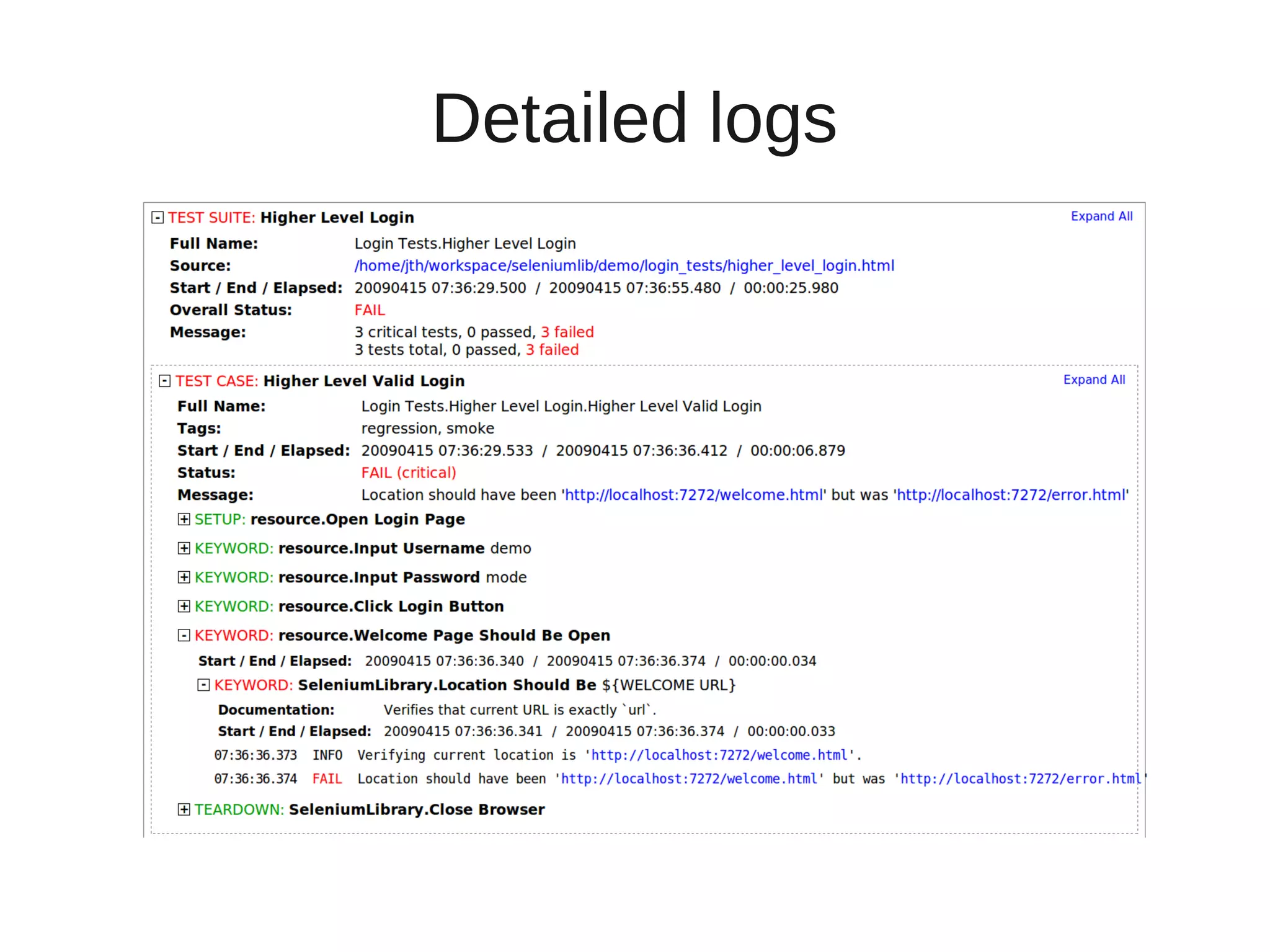
Task: Click the 'TEST CASE: Higher Level Valid Login' heading
Action: [x=320, y=381]
